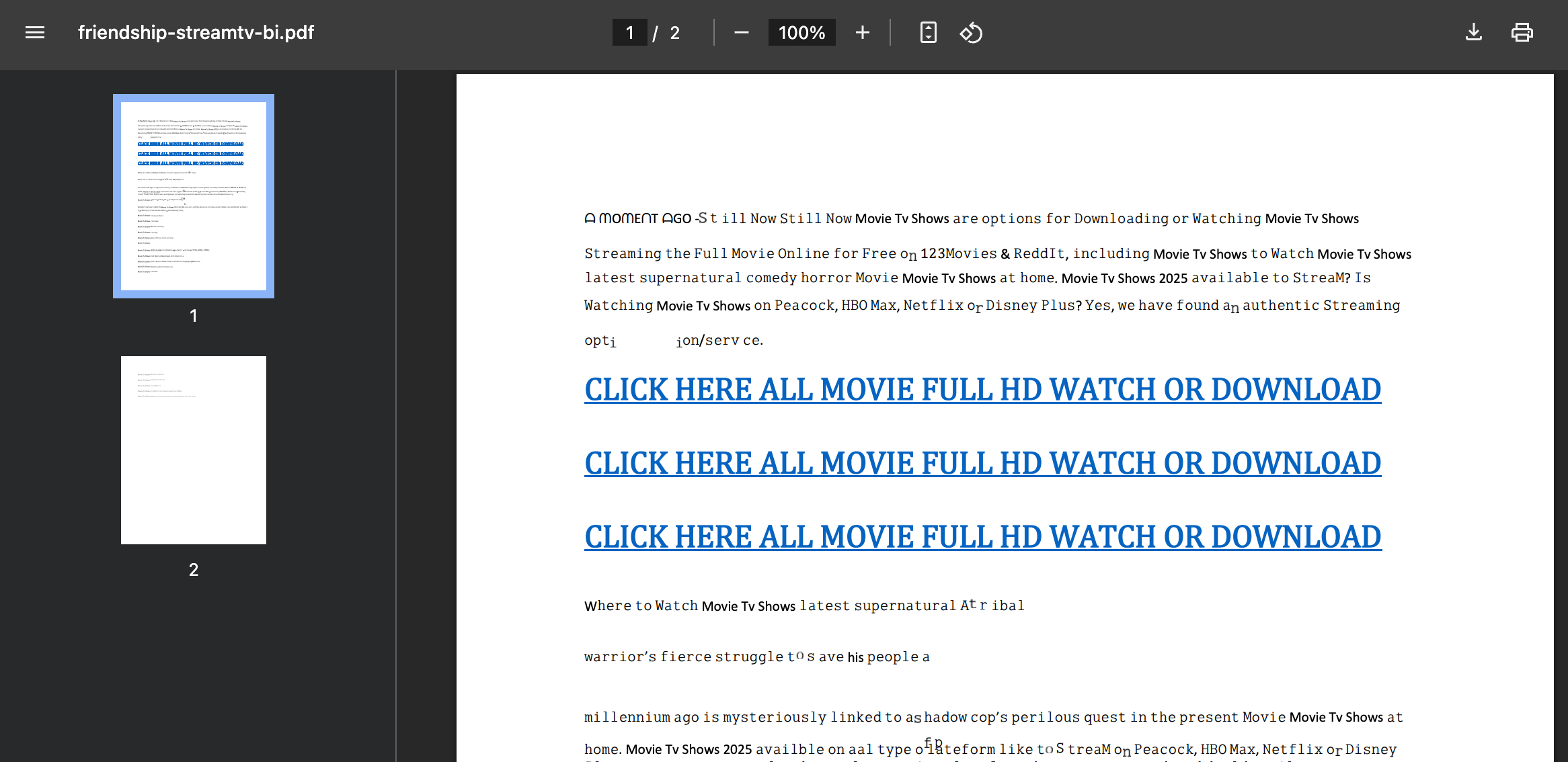The image size is (1568, 762).
Task: Download the PDF file
Action: [x=1473, y=32]
